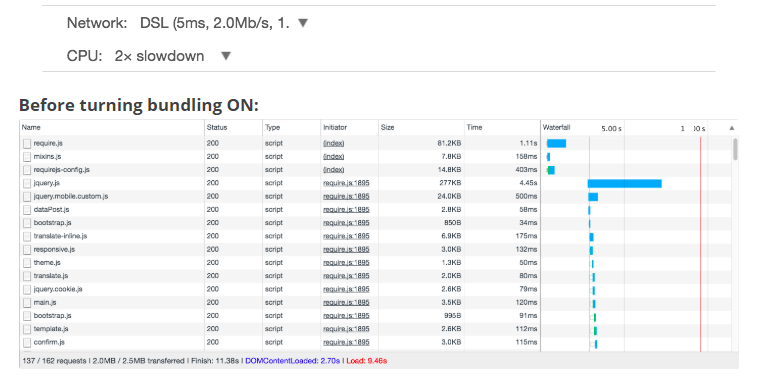Click the file icon beside theme.js

27,262
